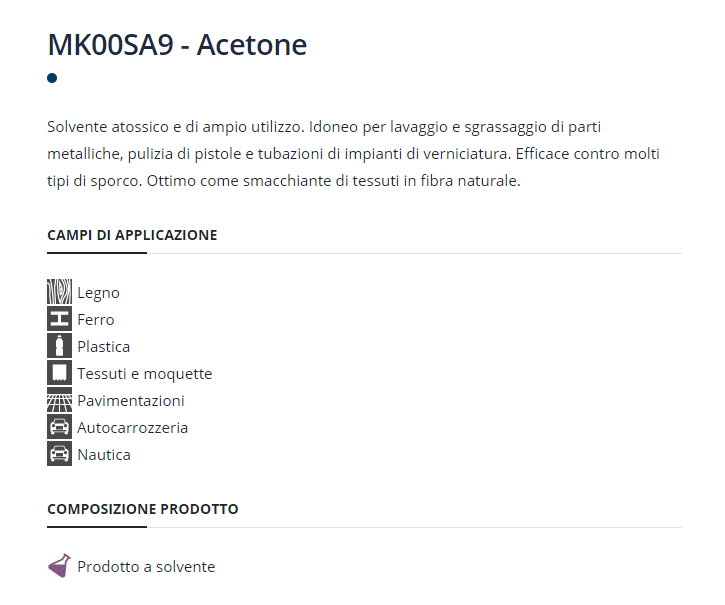Click the floor grid icon beside Pavimentazioni
Image resolution: width=725 pixels, height=605 pixels.
[59, 401]
